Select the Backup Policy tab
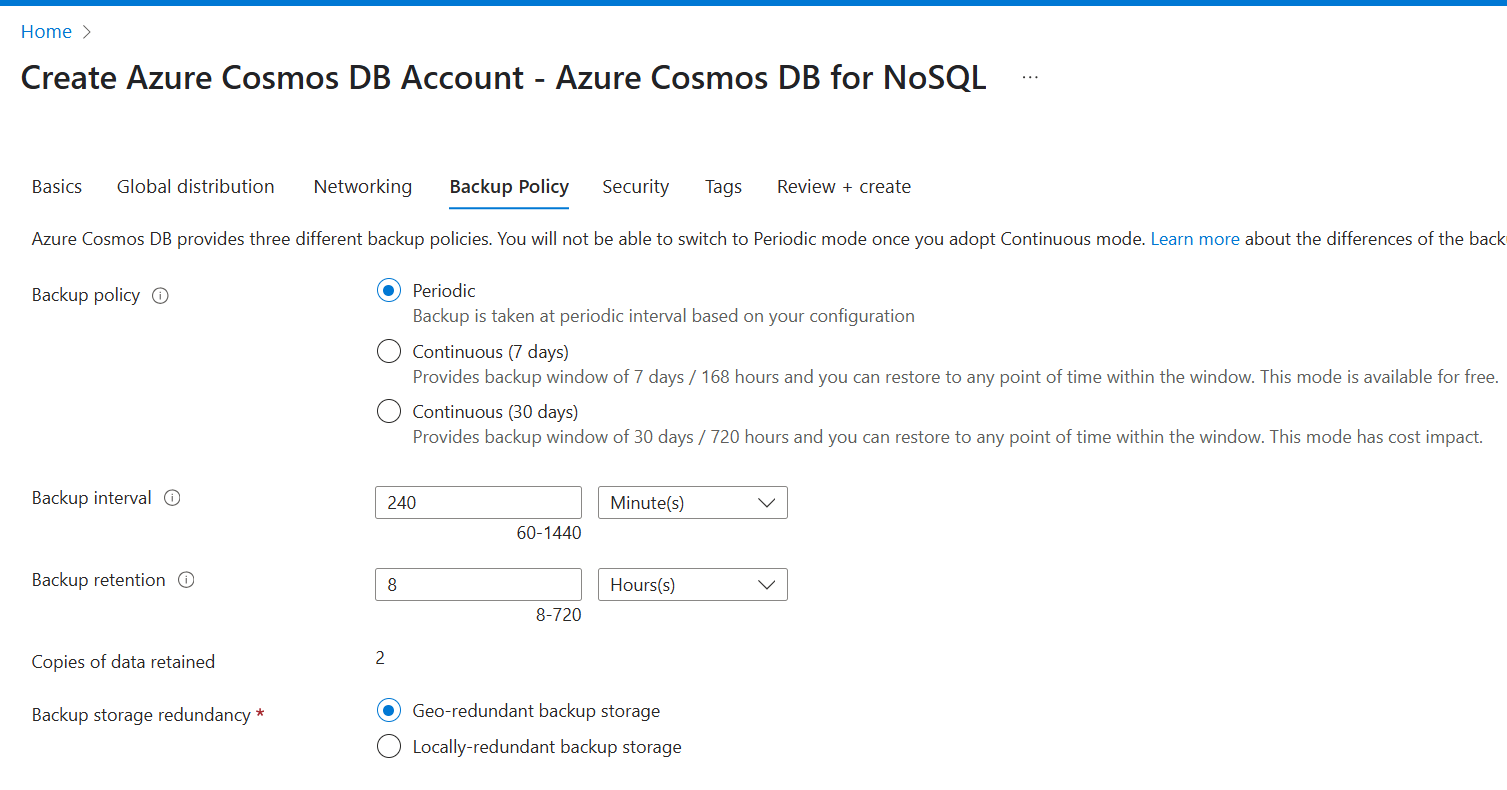The image size is (1507, 790). [x=509, y=187]
